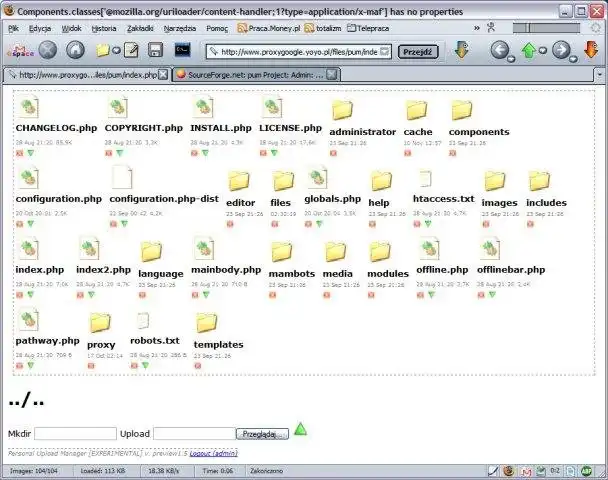Open the cache folder icon
This screenshot has width=608, height=480.
tap(417, 110)
